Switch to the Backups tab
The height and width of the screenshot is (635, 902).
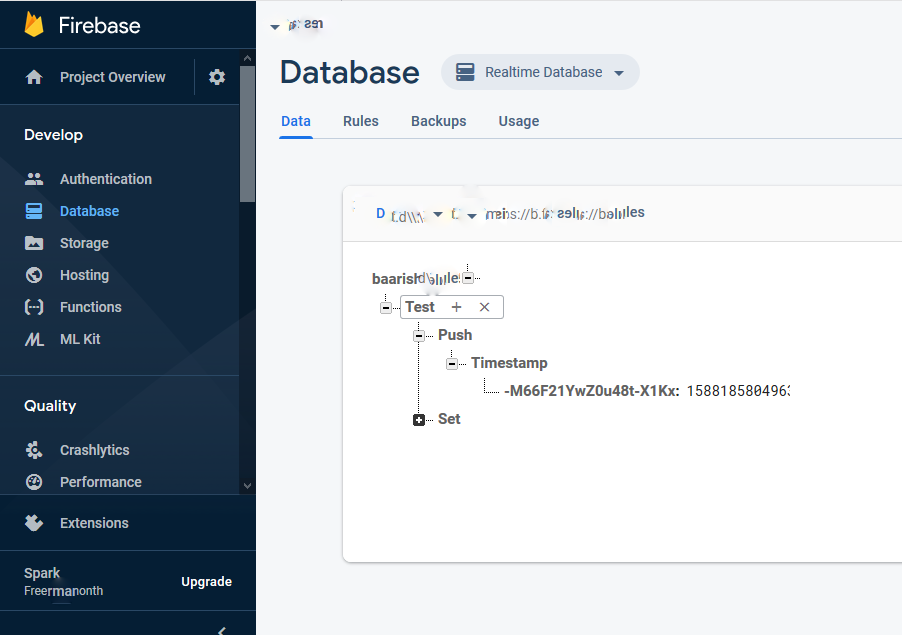(x=438, y=121)
